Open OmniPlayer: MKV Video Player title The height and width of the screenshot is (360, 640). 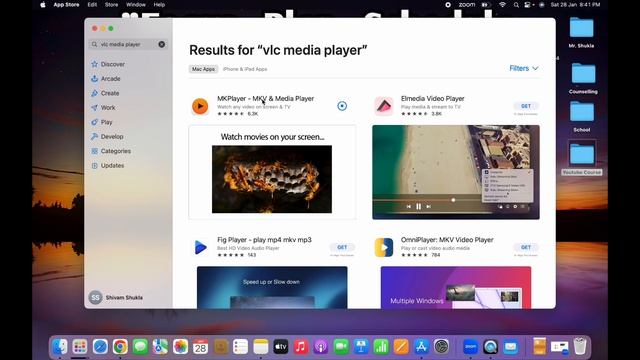point(447,240)
